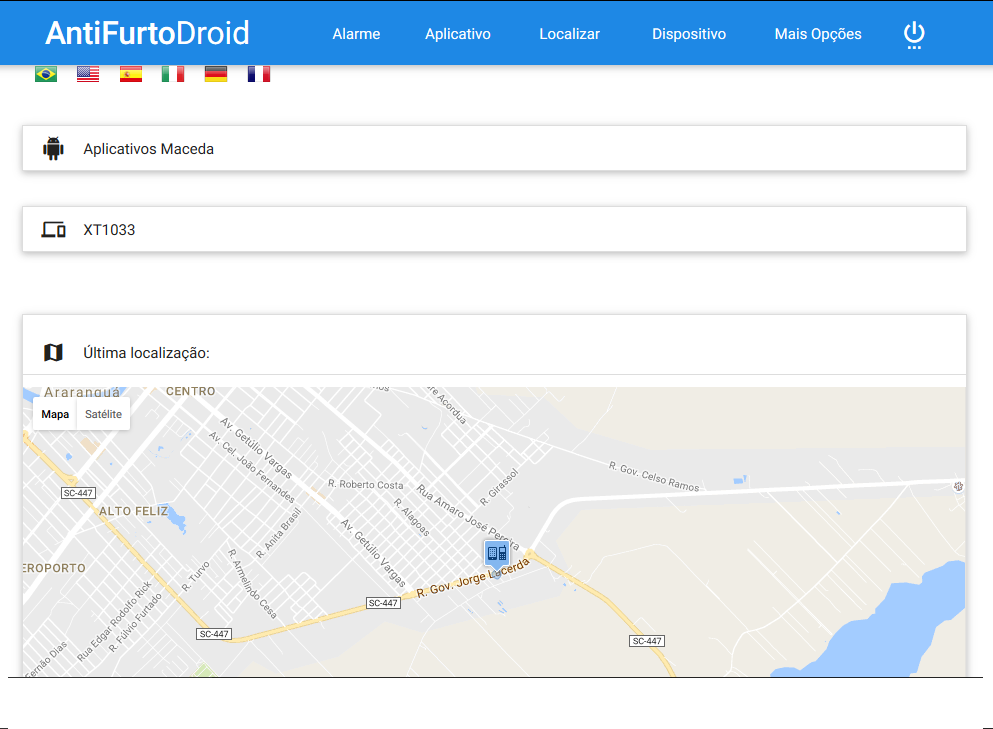Image resolution: width=993 pixels, height=729 pixels.
Task: Click R. Gov. Celso Ramos road label
Action: point(654,477)
